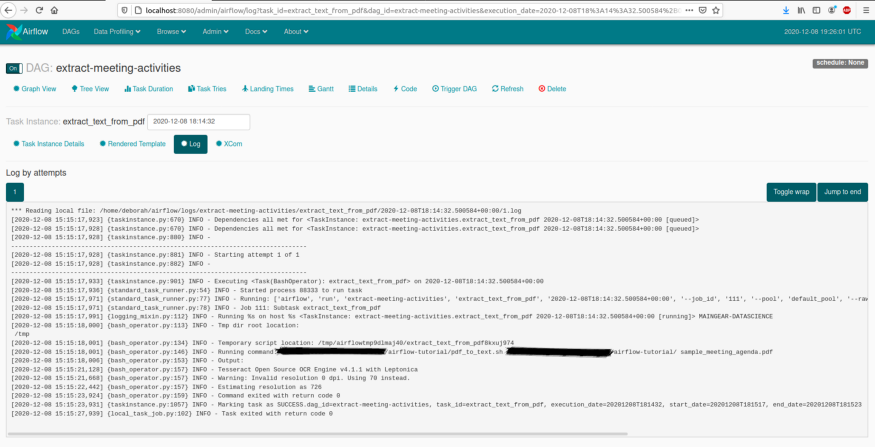Click the execution date input field
This screenshot has width=875, height=447.
pyautogui.click(x=198, y=122)
